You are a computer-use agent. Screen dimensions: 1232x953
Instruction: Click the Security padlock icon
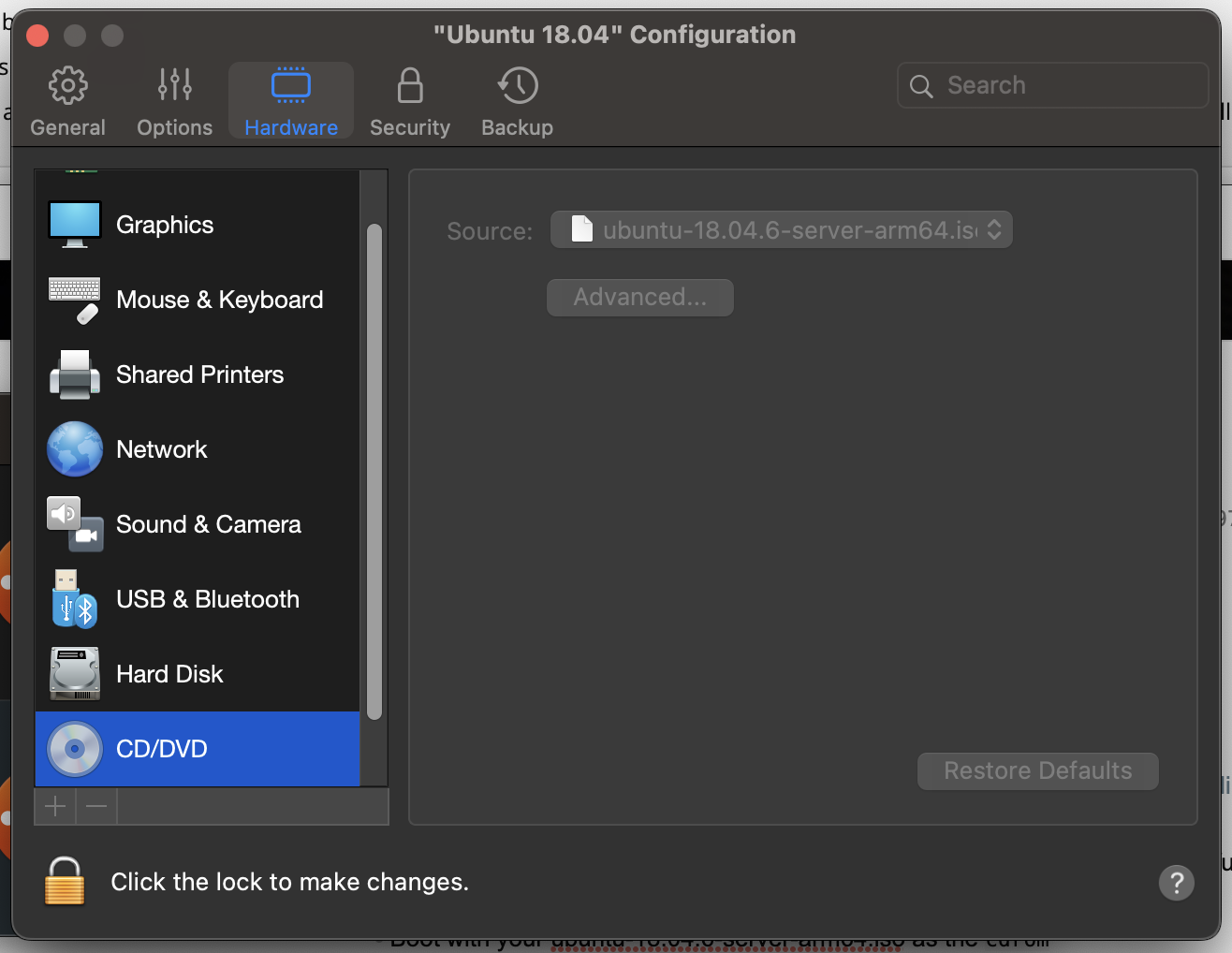[410, 85]
